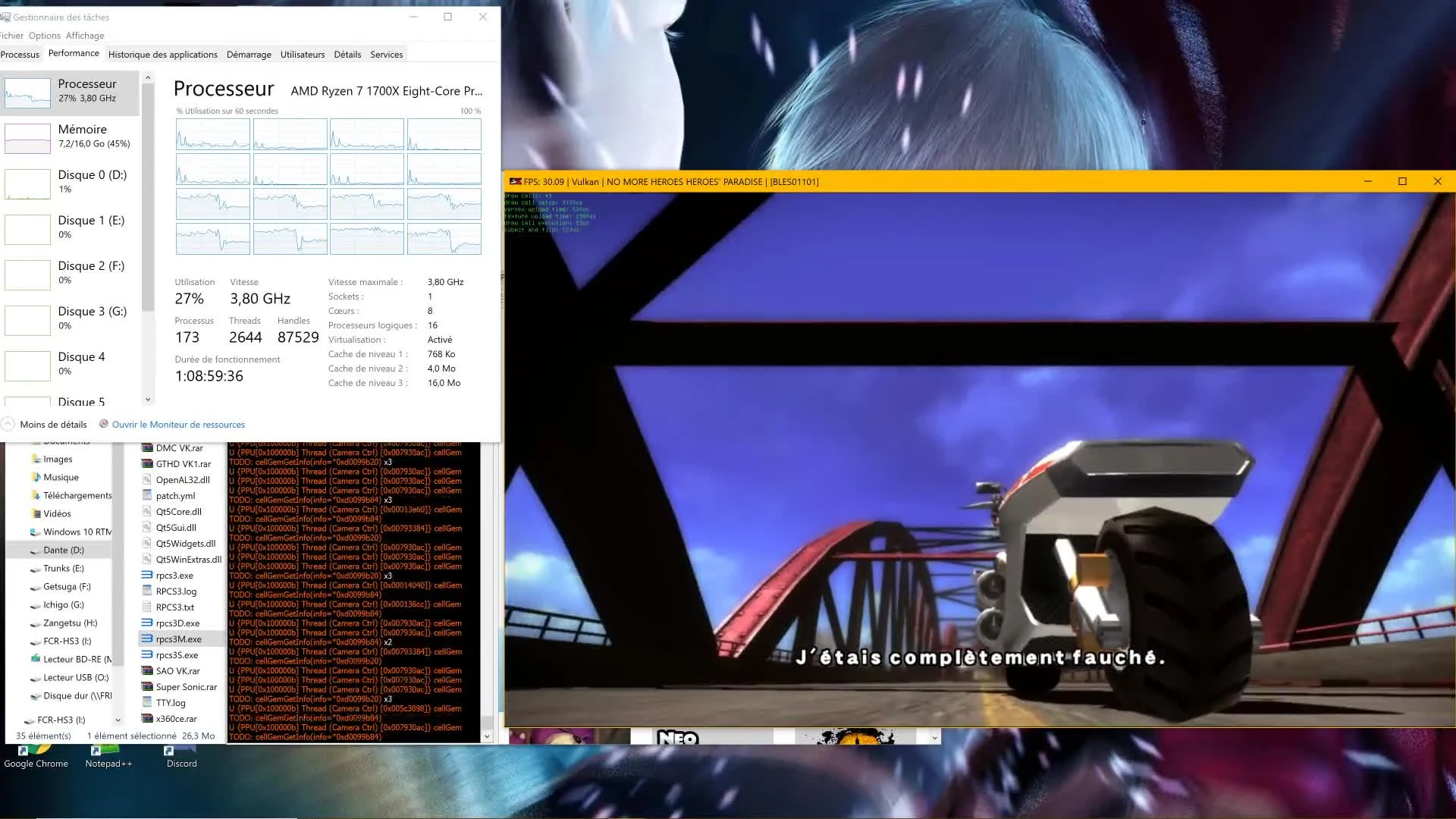
Task: Switch to the Processus tab
Action: pos(20,55)
